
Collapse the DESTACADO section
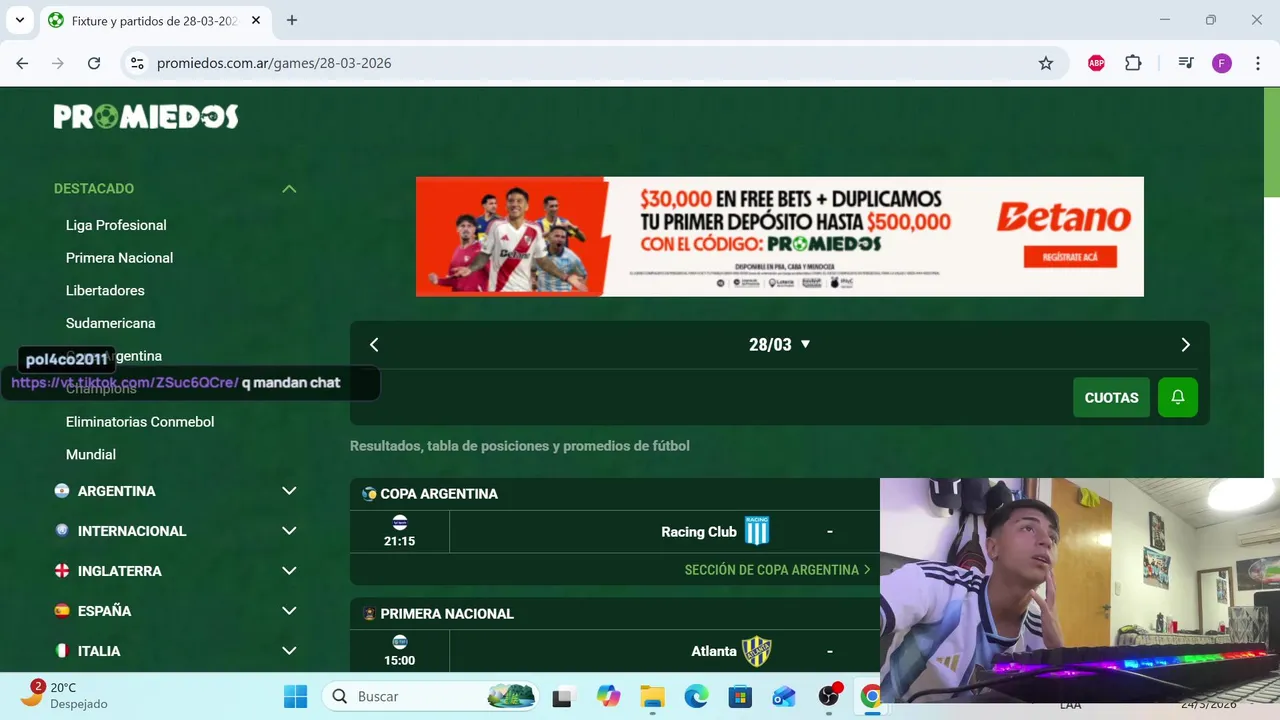(x=289, y=189)
